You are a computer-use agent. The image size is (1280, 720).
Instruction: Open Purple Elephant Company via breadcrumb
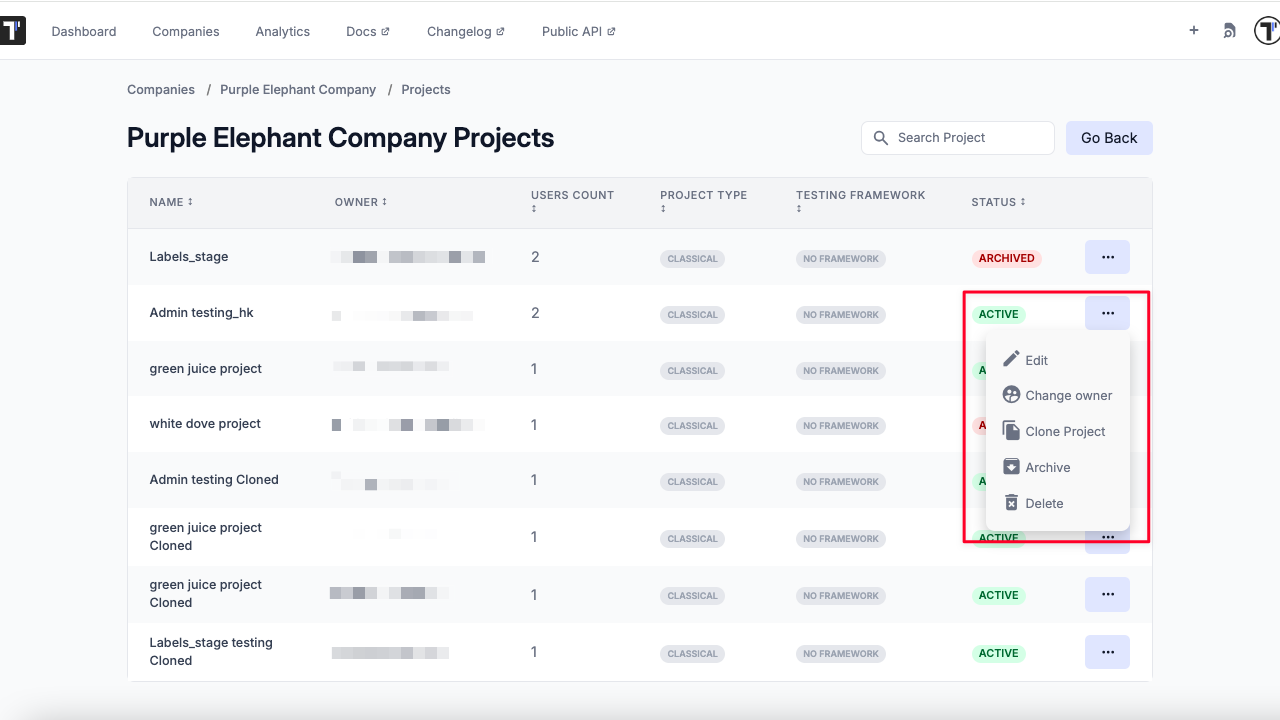pos(298,89)
